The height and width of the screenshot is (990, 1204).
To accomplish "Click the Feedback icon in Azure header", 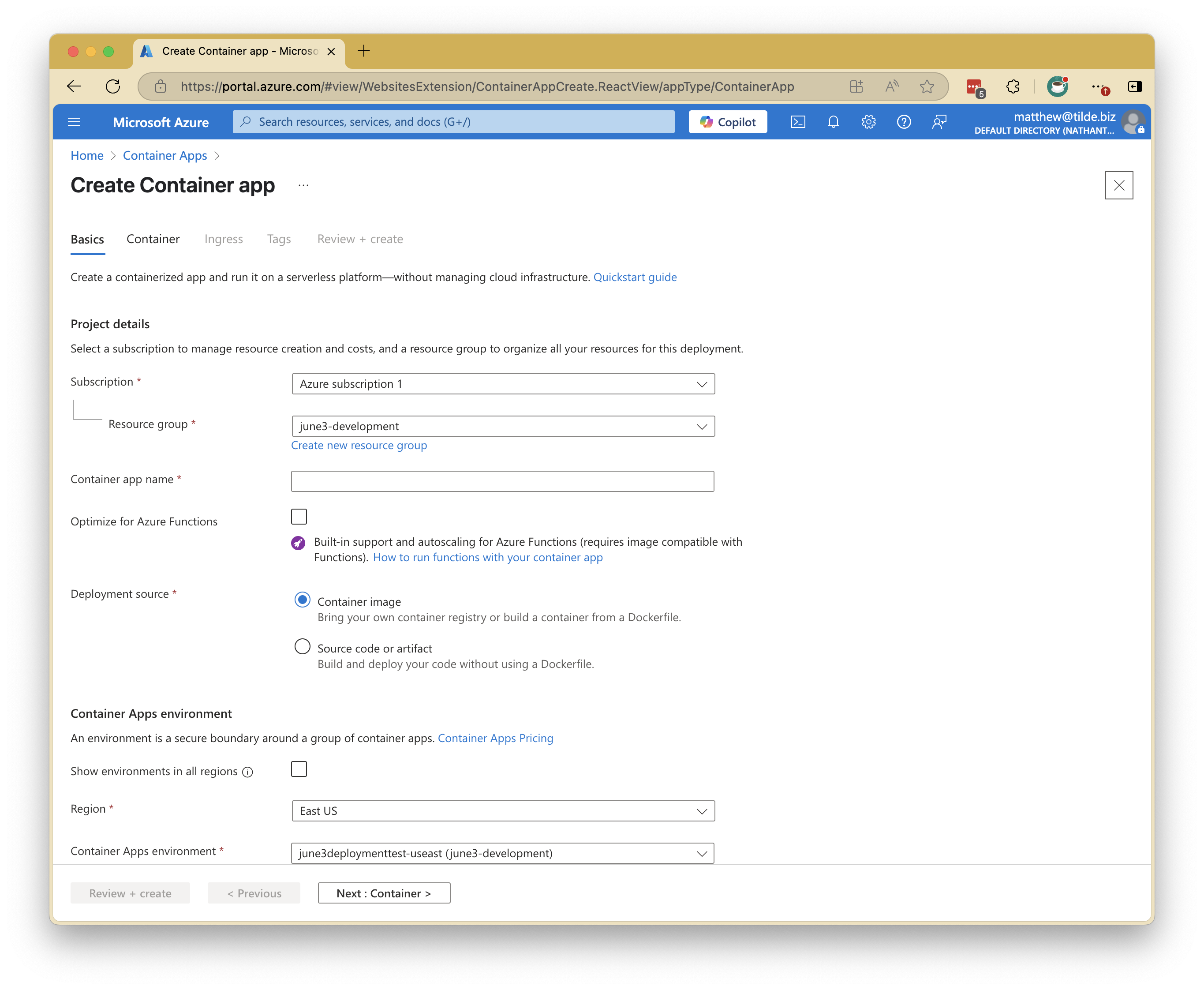I will tap(939, 121).
